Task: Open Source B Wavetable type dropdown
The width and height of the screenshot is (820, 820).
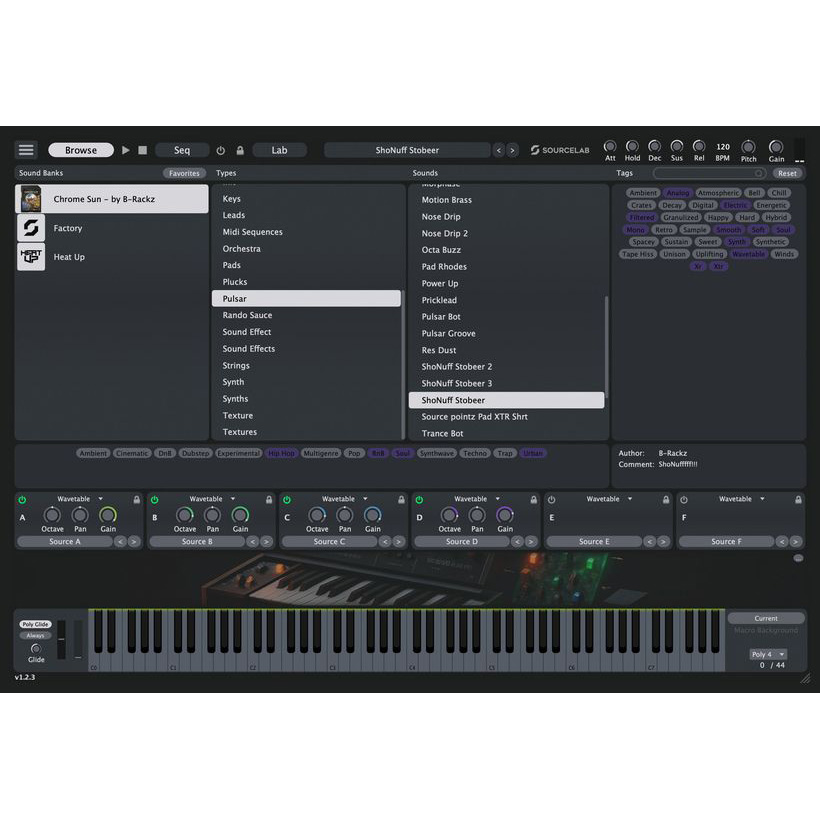Action: coord(212,499)
